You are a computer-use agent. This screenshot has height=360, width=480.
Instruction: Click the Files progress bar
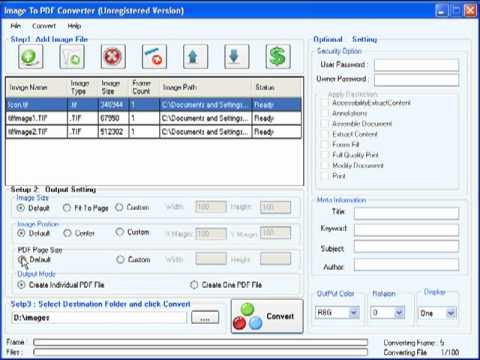200,352
